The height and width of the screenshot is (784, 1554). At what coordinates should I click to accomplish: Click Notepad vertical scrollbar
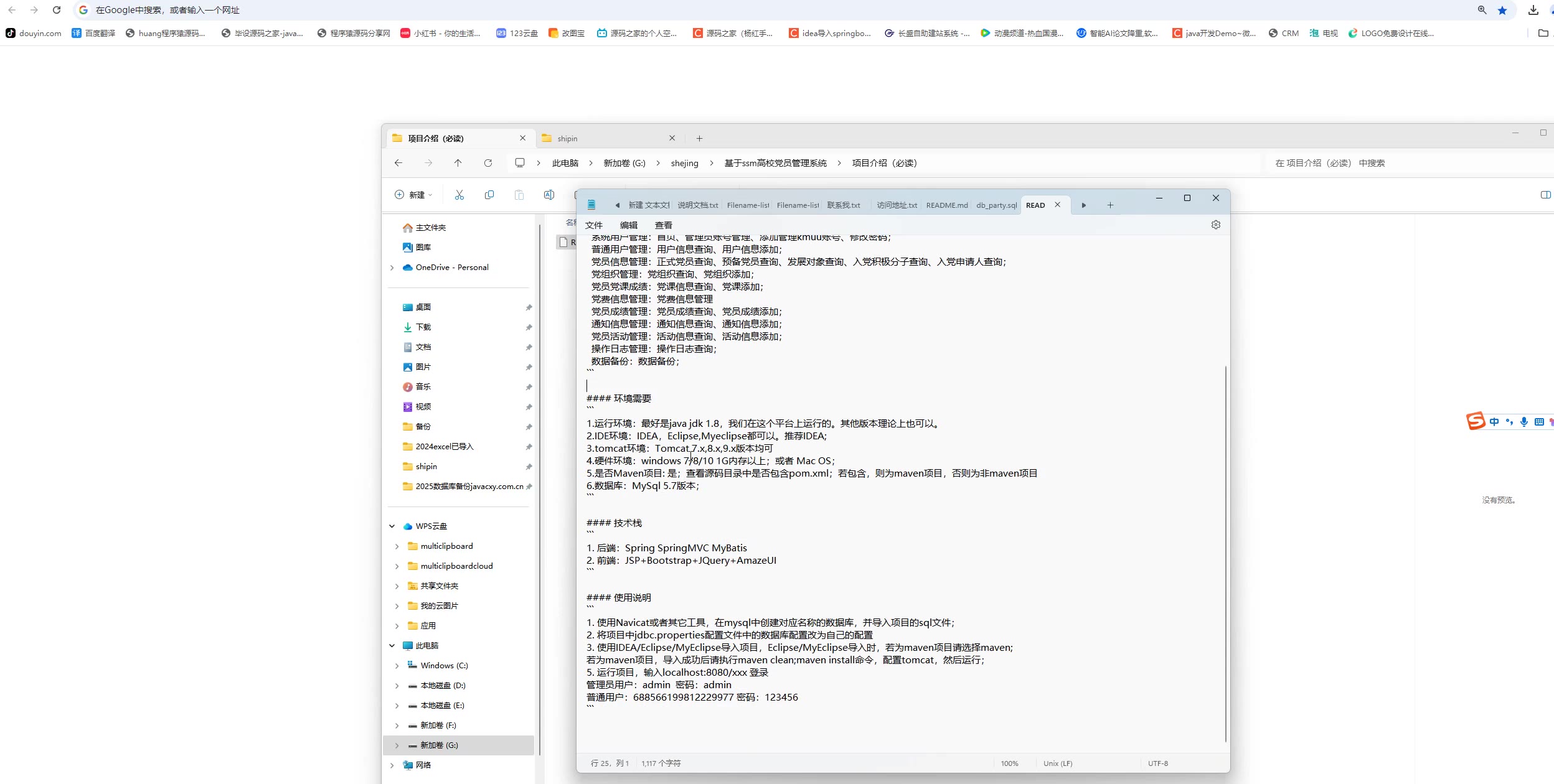tap(1225, 554)
